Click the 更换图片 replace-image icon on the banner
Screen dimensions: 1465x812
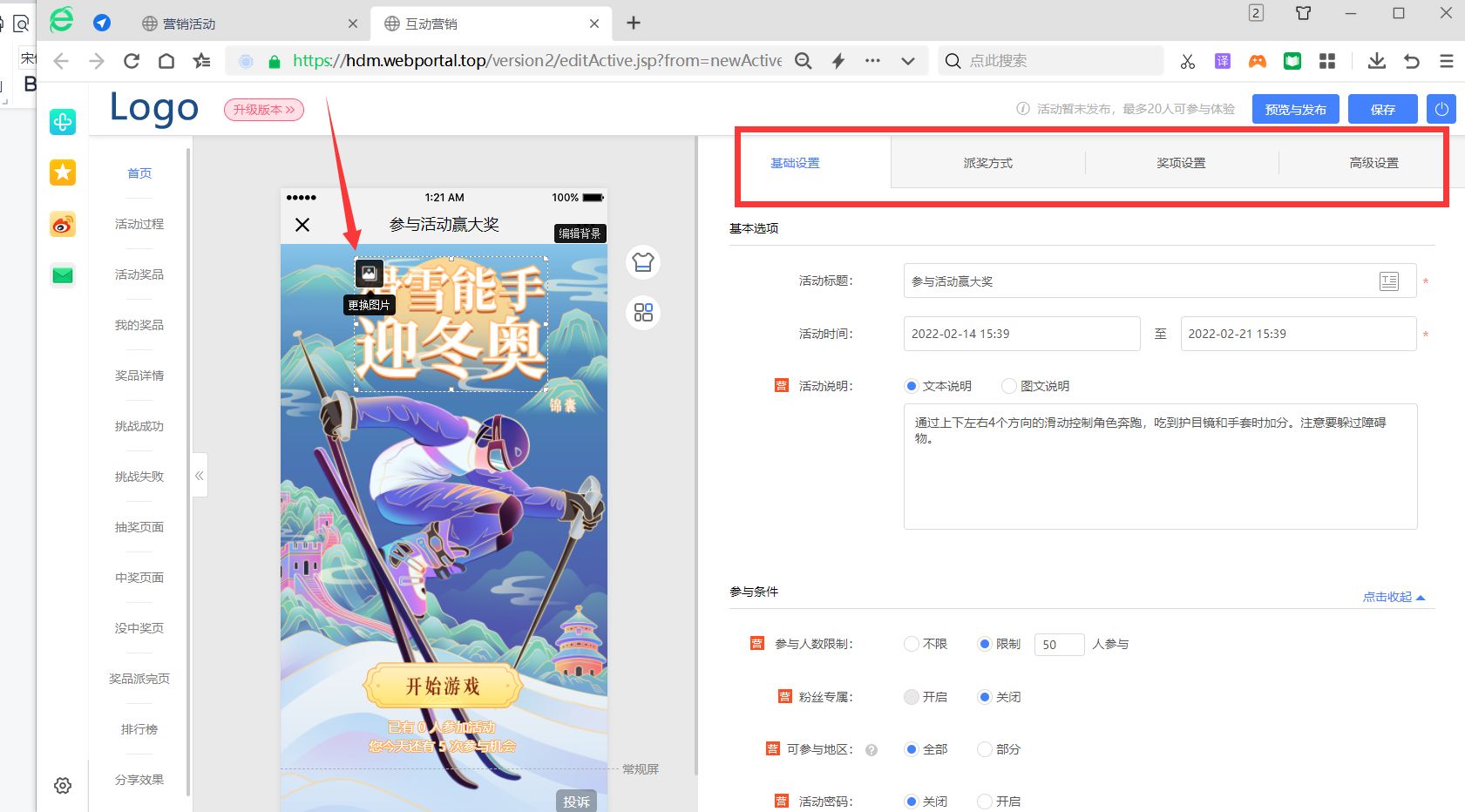(369, 274)
